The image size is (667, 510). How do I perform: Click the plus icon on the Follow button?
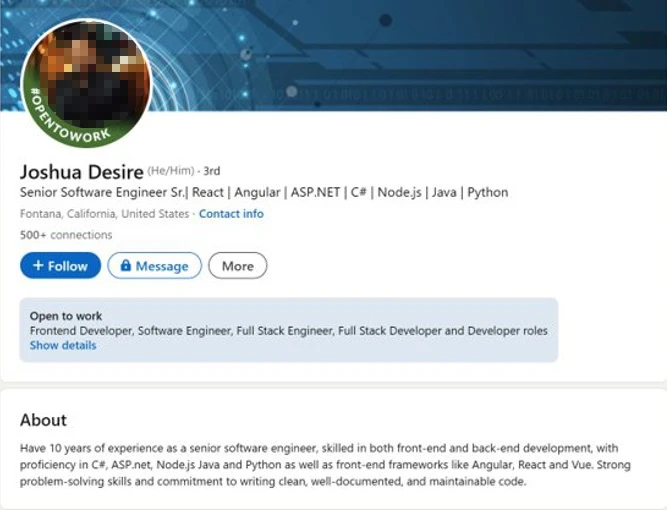38,266
